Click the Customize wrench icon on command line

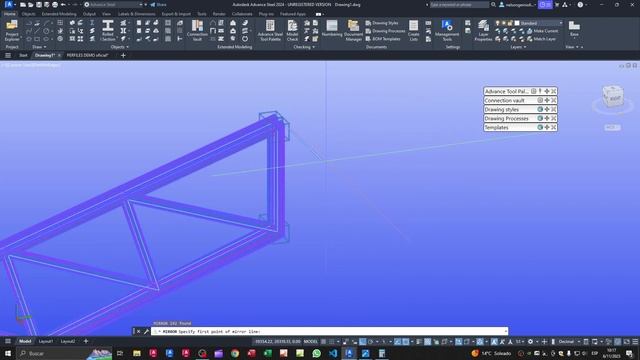[x=146, y=331]
